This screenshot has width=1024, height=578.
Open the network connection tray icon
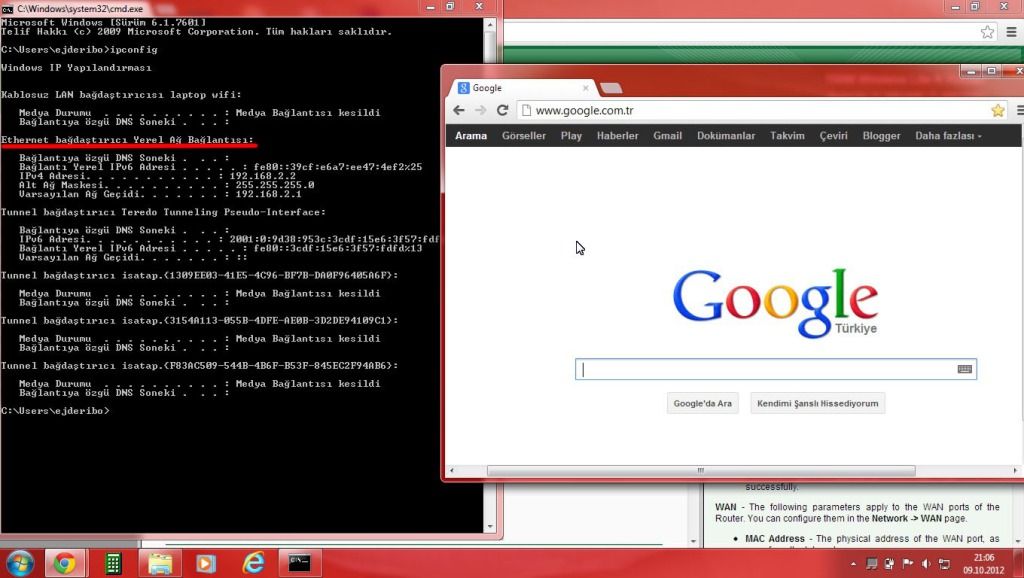pyautogui.click(x=944, y=564)
